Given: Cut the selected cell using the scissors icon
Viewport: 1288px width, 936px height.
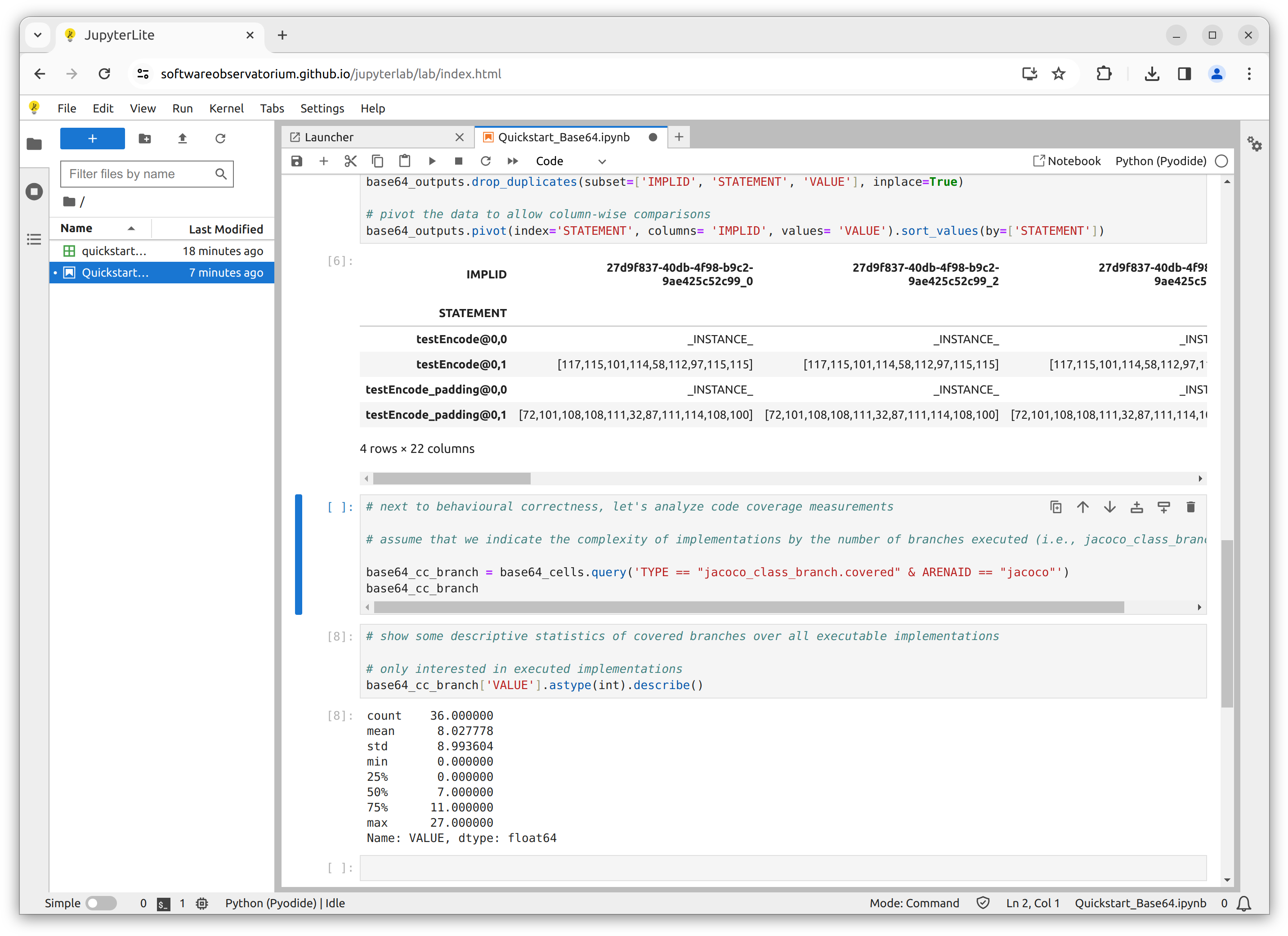Looking at the screenshot, I should (350, 161).
